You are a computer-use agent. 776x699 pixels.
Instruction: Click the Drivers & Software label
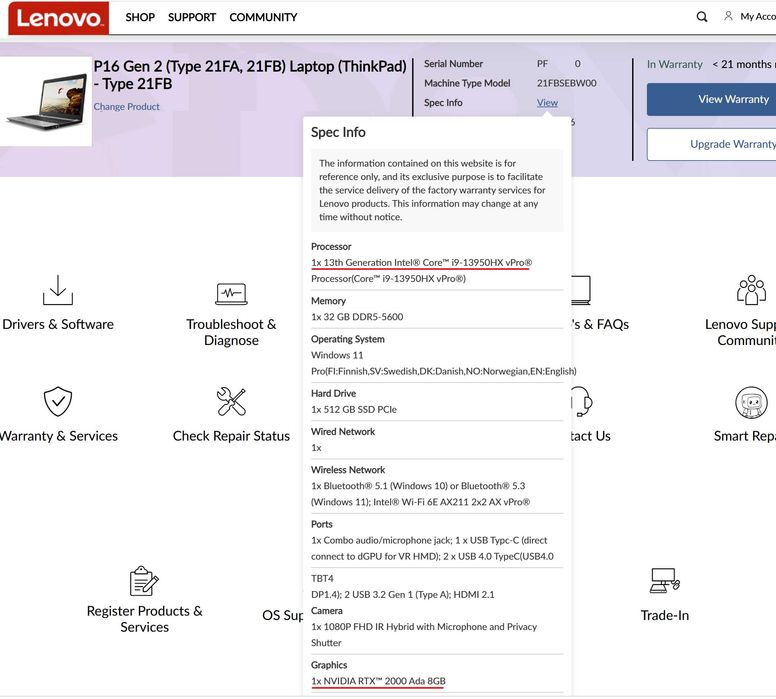coord(58,324)
